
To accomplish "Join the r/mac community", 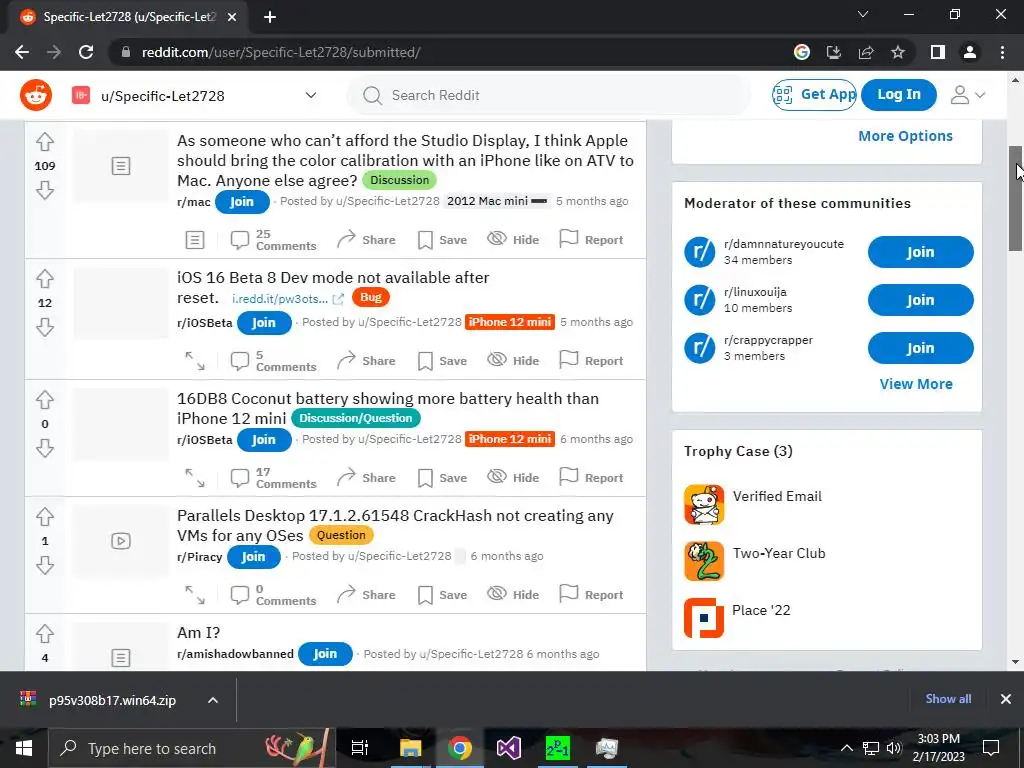I will pyautogui.click(x=242, y=202).
